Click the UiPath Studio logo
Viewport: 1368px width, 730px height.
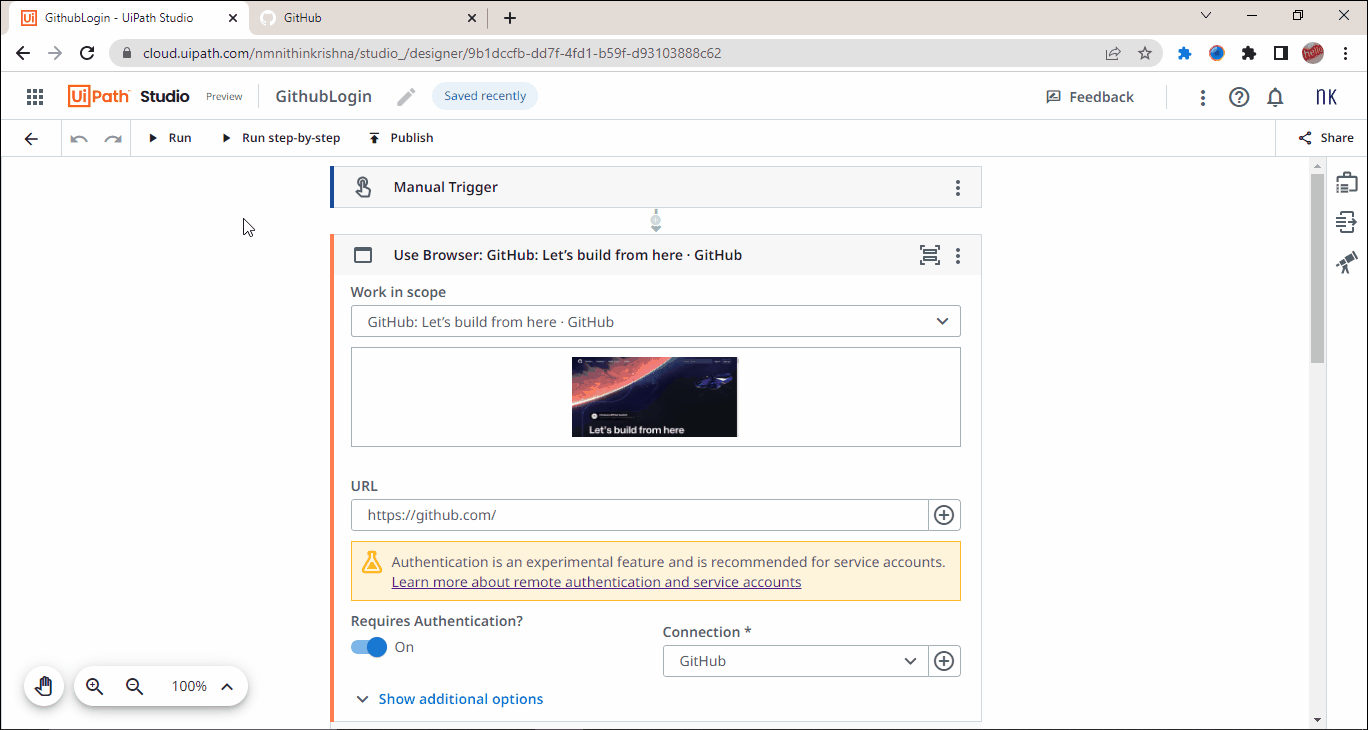click(x=129, y=96)
